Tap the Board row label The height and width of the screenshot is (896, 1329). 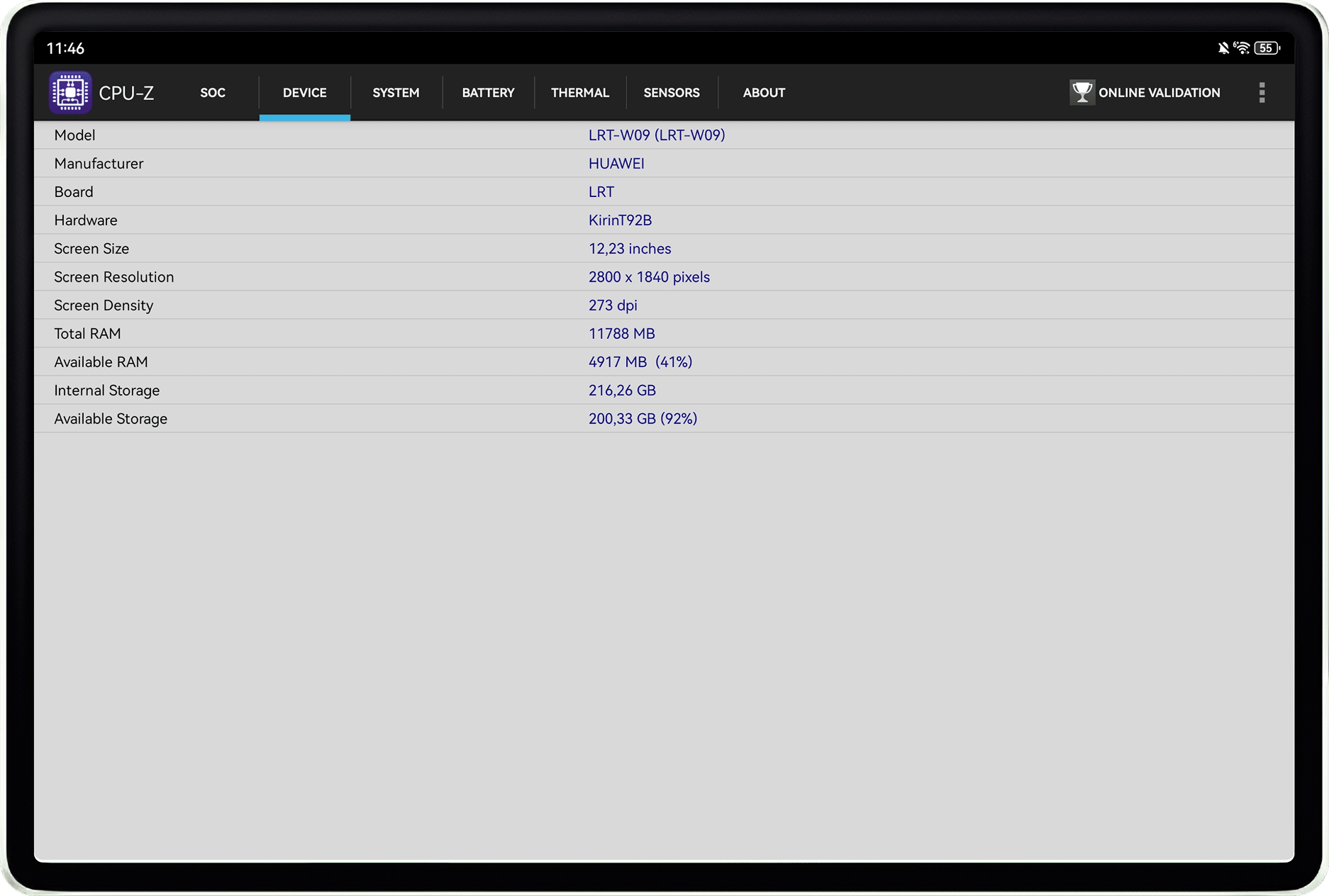(x=74, y=192)
